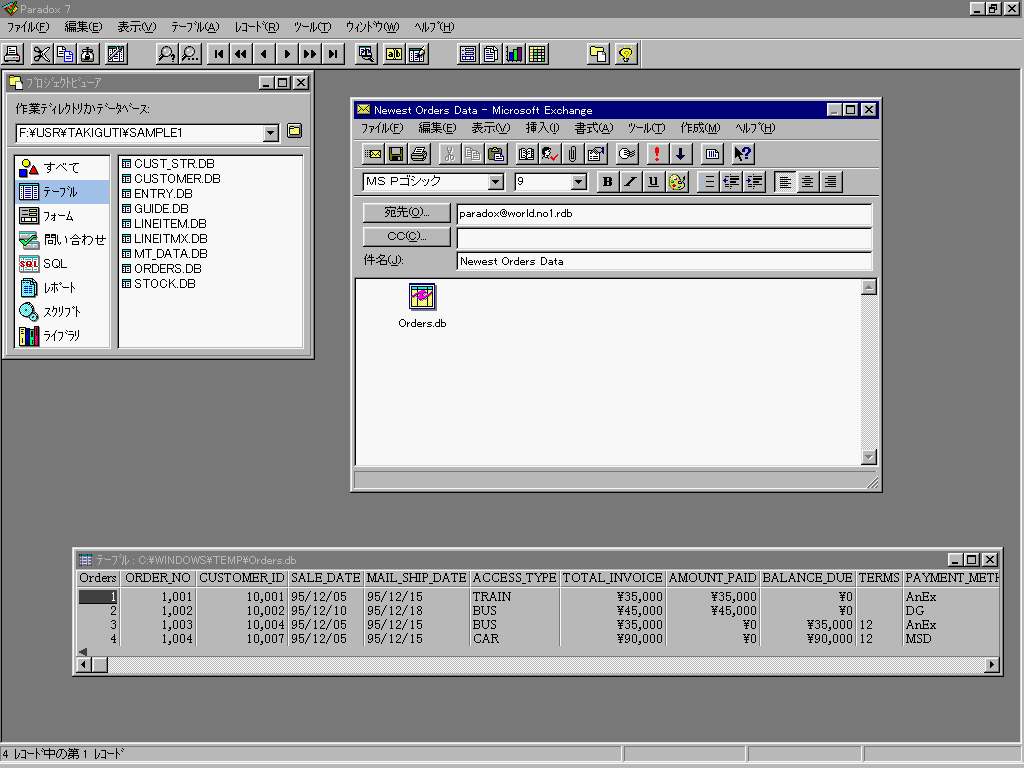Select the 問い合わせ category
Screen dimensions: 1024x768
[62, 240]
